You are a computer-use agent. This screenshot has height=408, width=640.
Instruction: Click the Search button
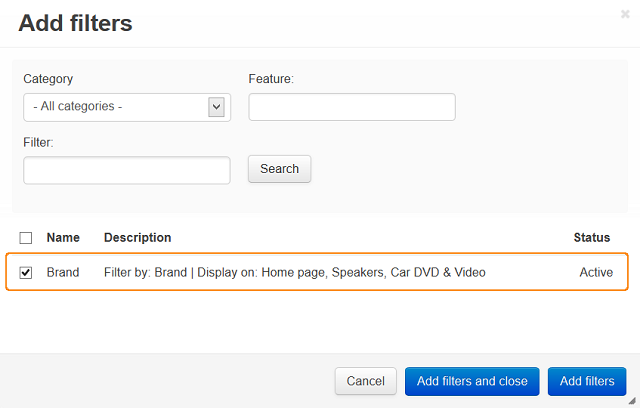pos(280,169)
